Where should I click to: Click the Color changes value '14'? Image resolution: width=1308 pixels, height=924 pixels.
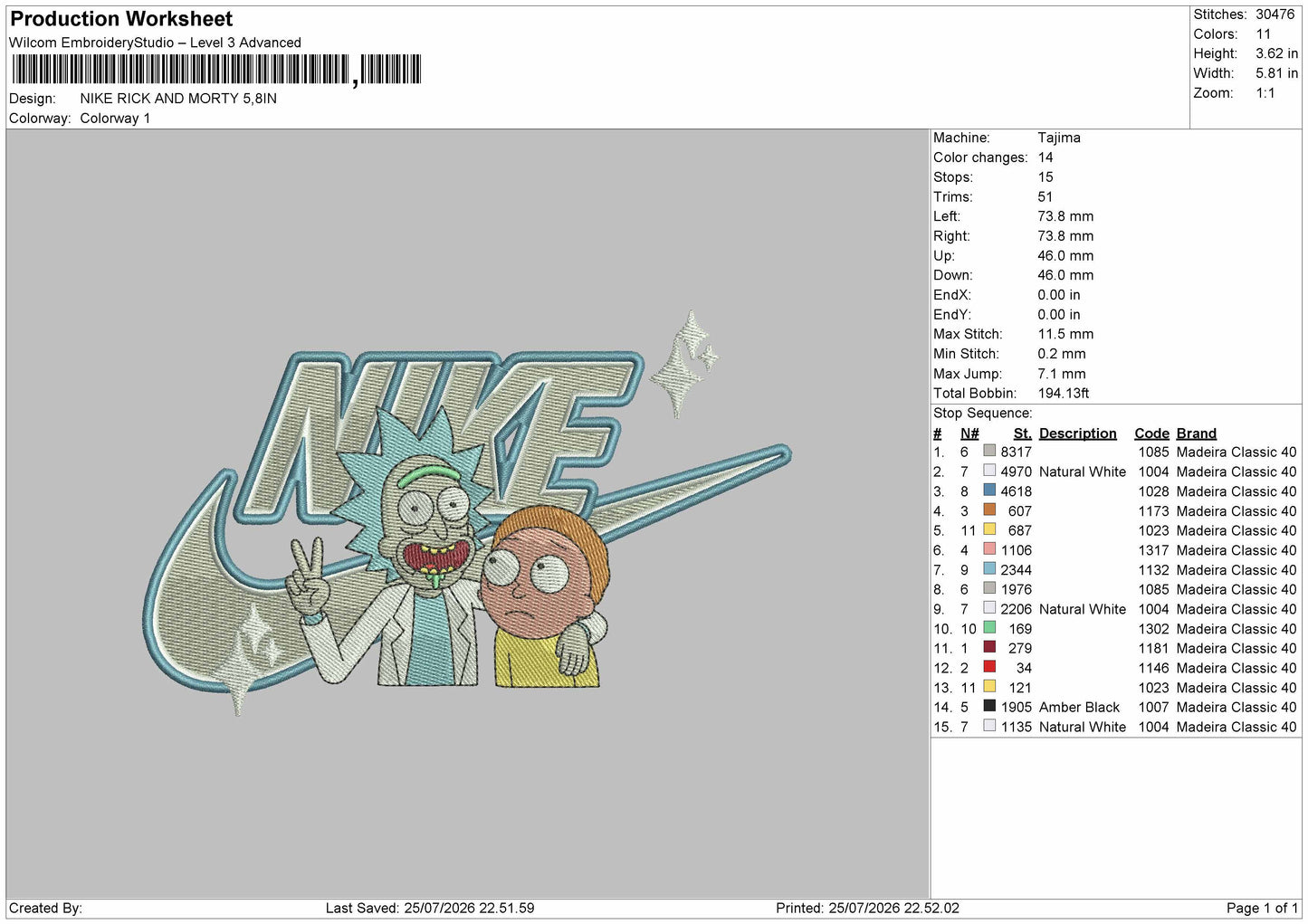[1045, 157]
